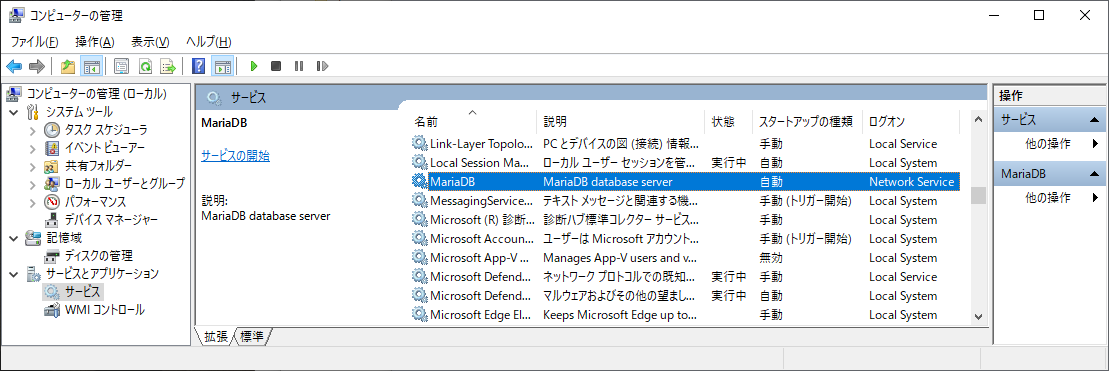This screenshot has width=1109, height=371.
Task: Toggle the Show/Hide Console Tree icon
Action: (91, 66)
